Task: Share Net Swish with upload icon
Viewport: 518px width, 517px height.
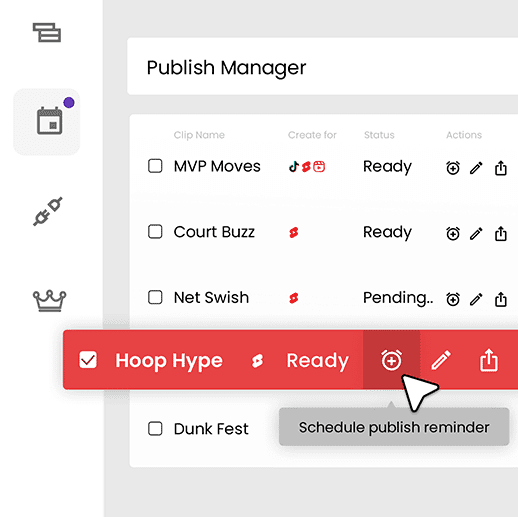Action: pyautogui.click(x=500, y=299)
